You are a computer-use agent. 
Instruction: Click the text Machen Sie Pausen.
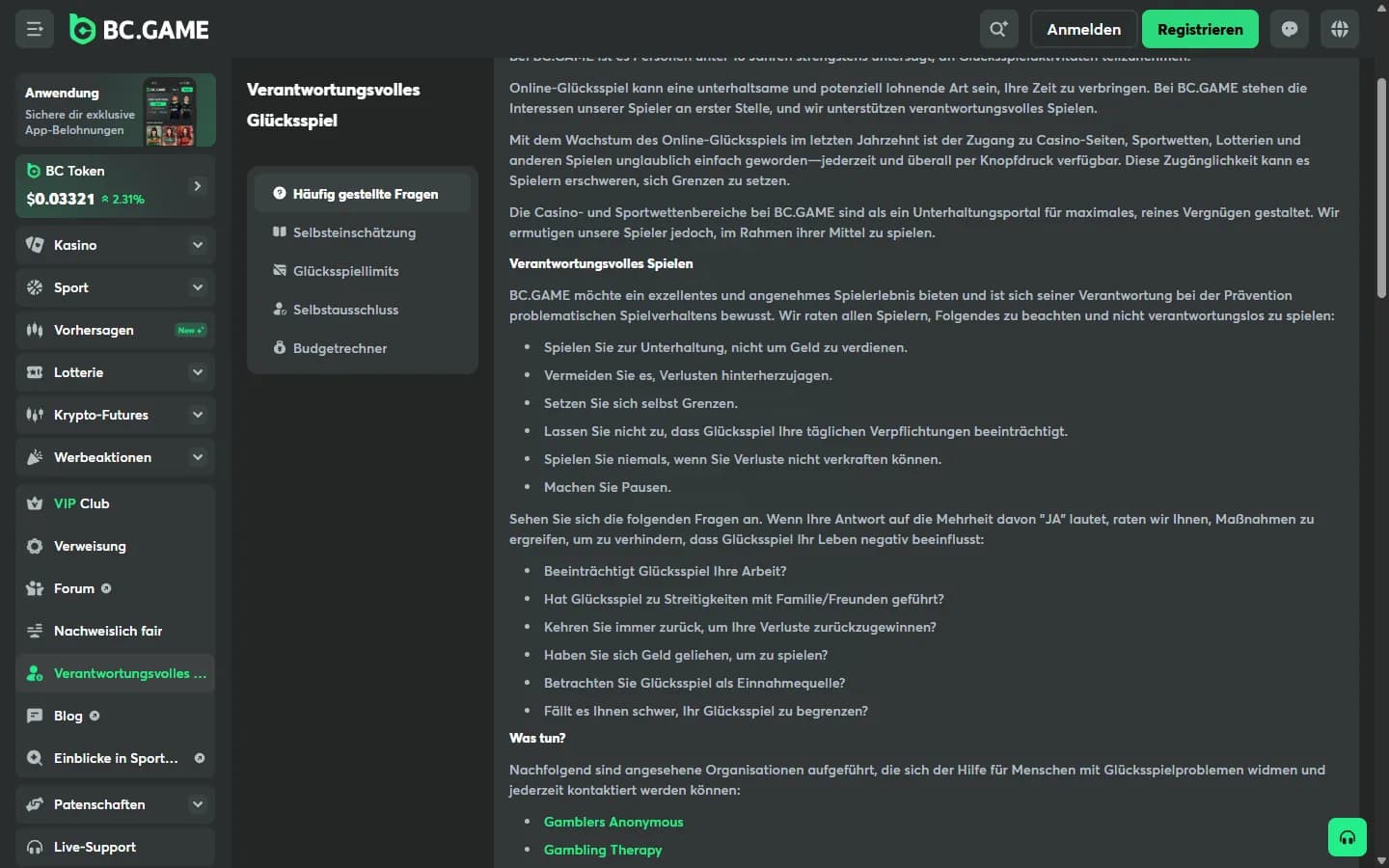tap(608, 487)
